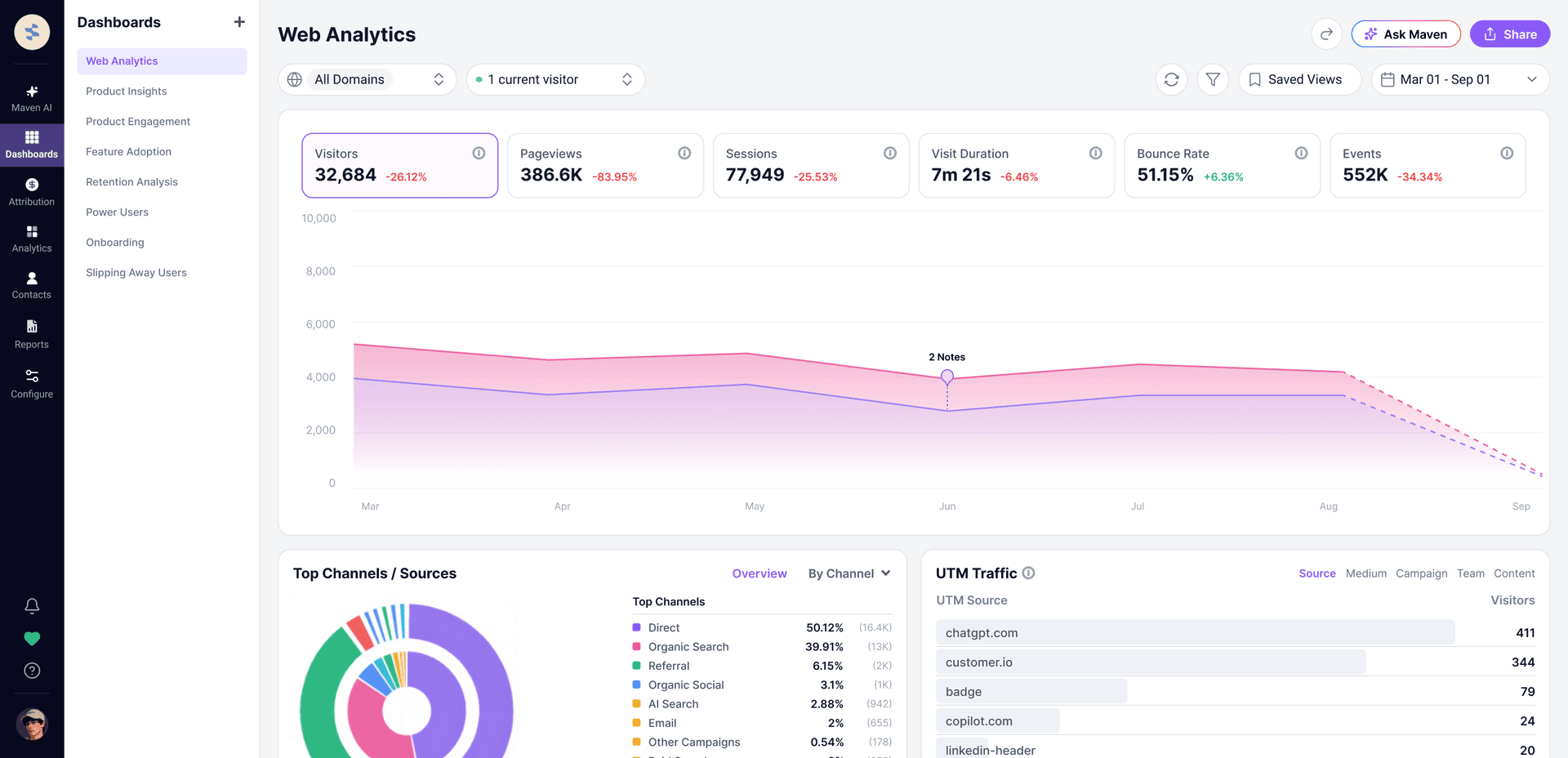Show info for Events metric

[x=1507, y=153]
